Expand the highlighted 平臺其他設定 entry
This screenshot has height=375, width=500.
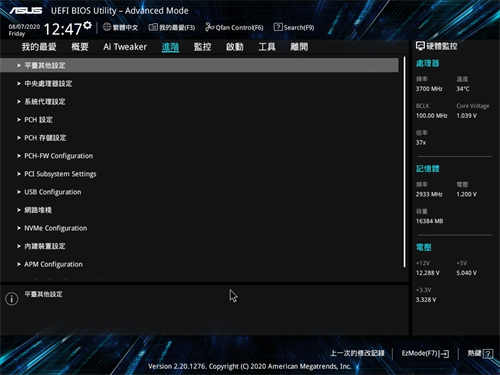tap(199, 65)
